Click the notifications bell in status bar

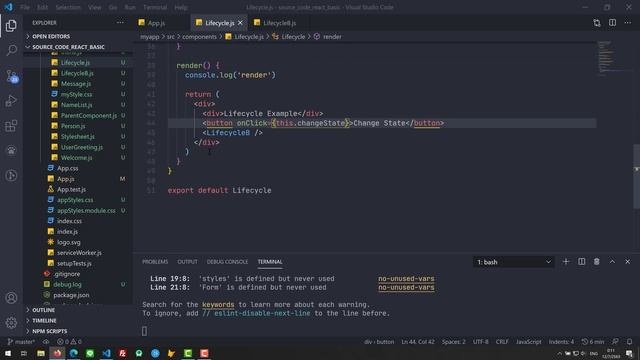[629, 342]
